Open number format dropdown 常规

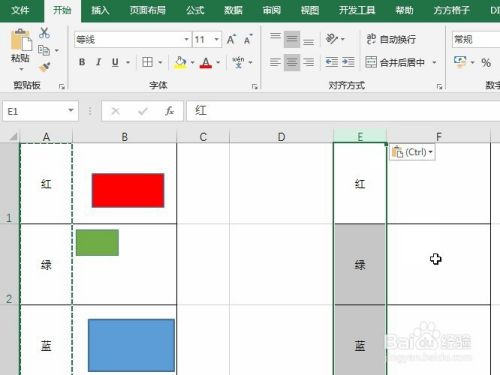(476, 40)
